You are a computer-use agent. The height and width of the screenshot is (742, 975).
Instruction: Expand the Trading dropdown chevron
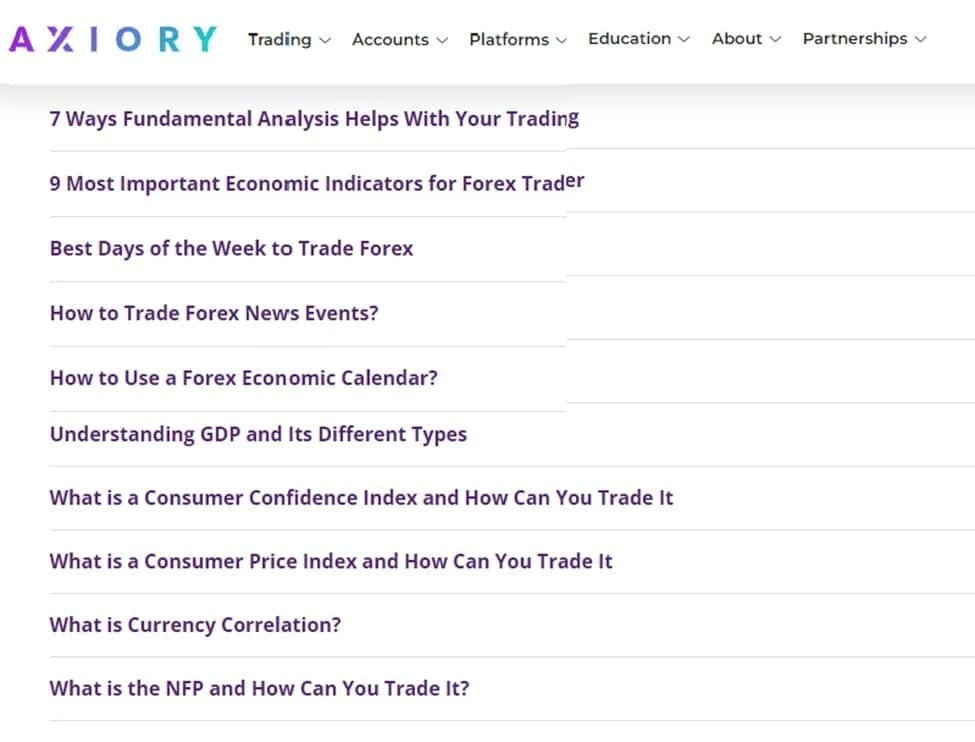point(324,40)
